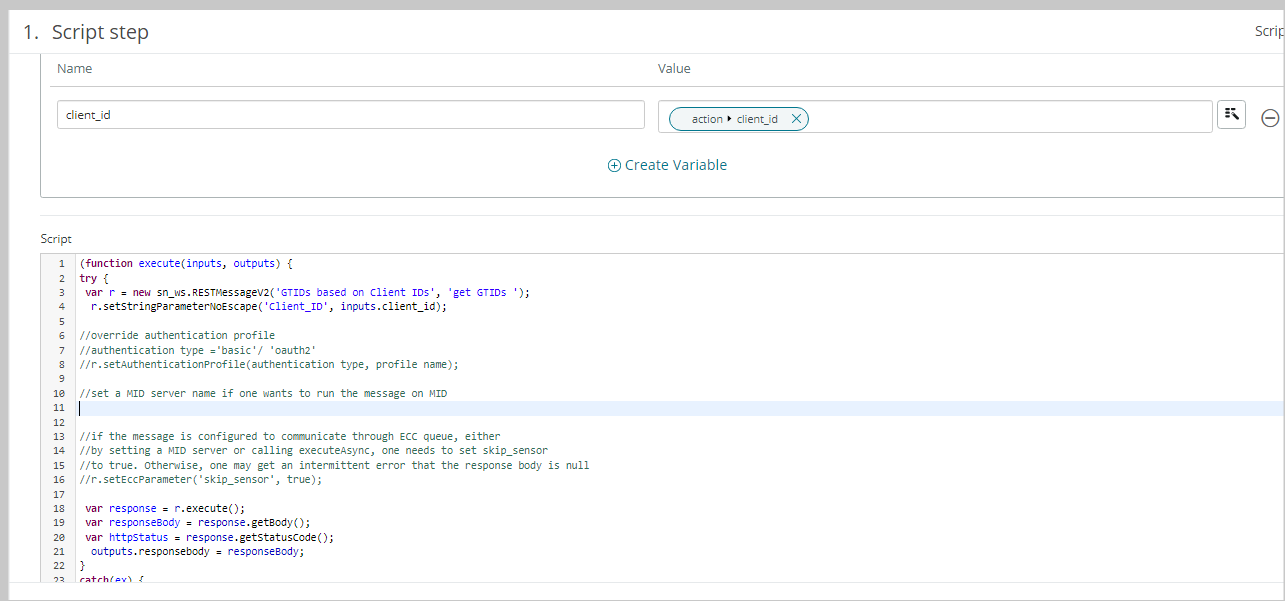The image size is (1285, 601).
Task: Select the action client_id data pill
Action: click(x=733, y=119)
